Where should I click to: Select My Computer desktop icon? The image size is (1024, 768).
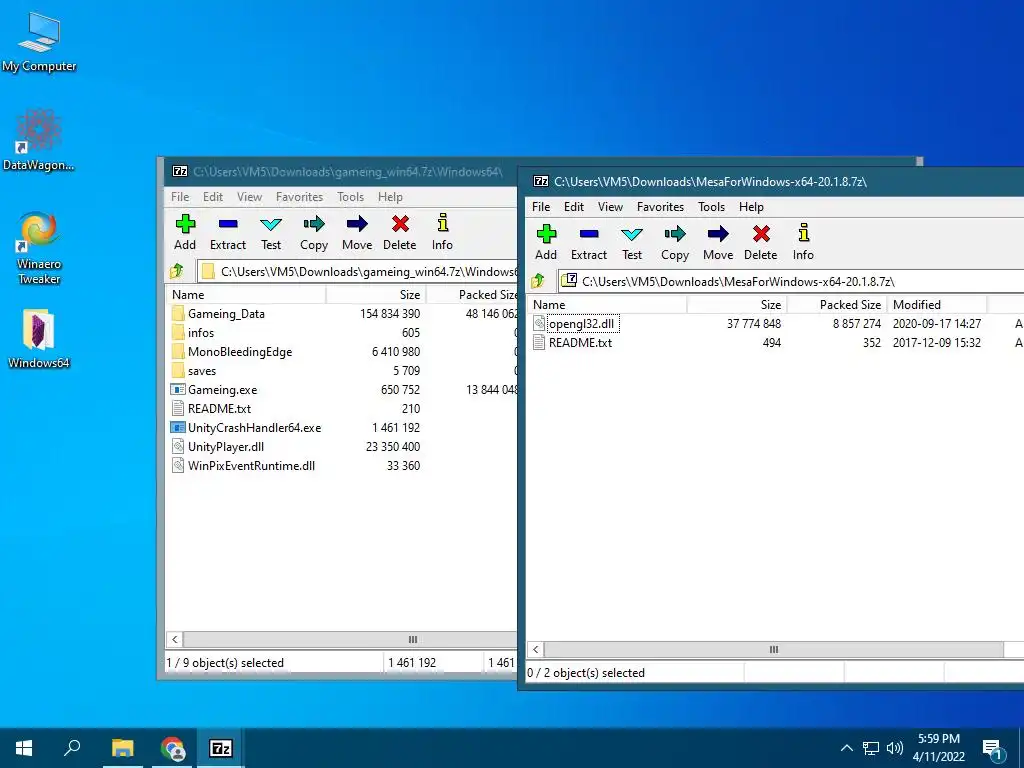pyautogui.click(x=39, y=41)
